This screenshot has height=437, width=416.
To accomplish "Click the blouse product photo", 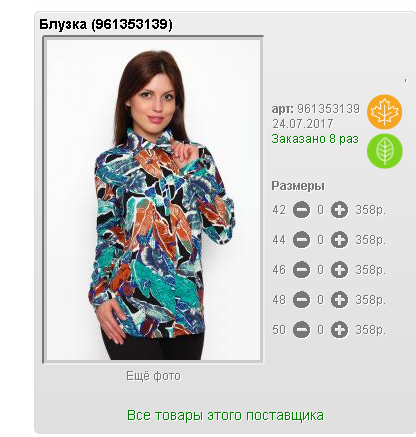I will tap(153, 200).
